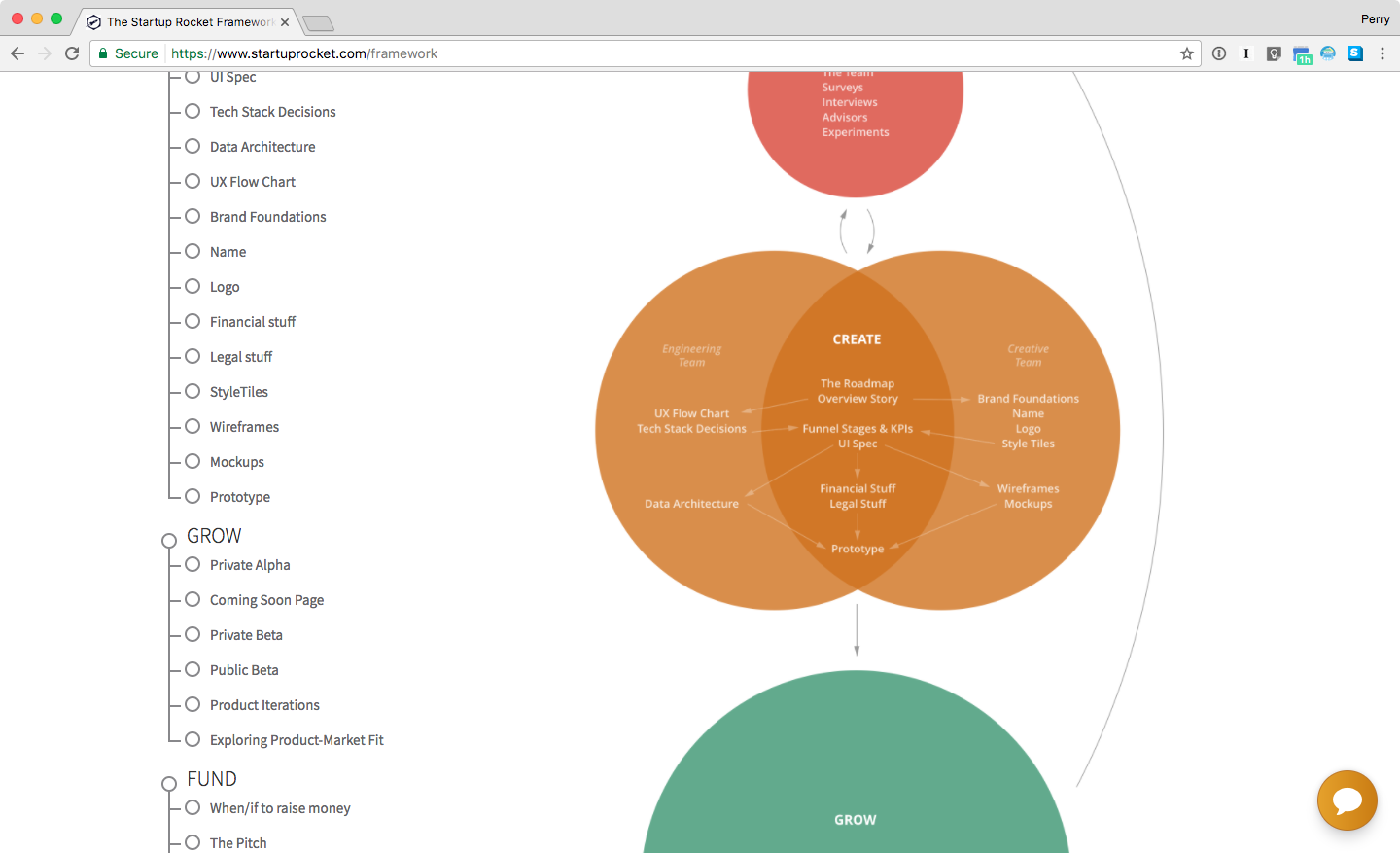The width and height of the screenshot is (1400, 853).
Task: Select When/if to raise money item
Action: pyautogui.click(x=280, y=808)
